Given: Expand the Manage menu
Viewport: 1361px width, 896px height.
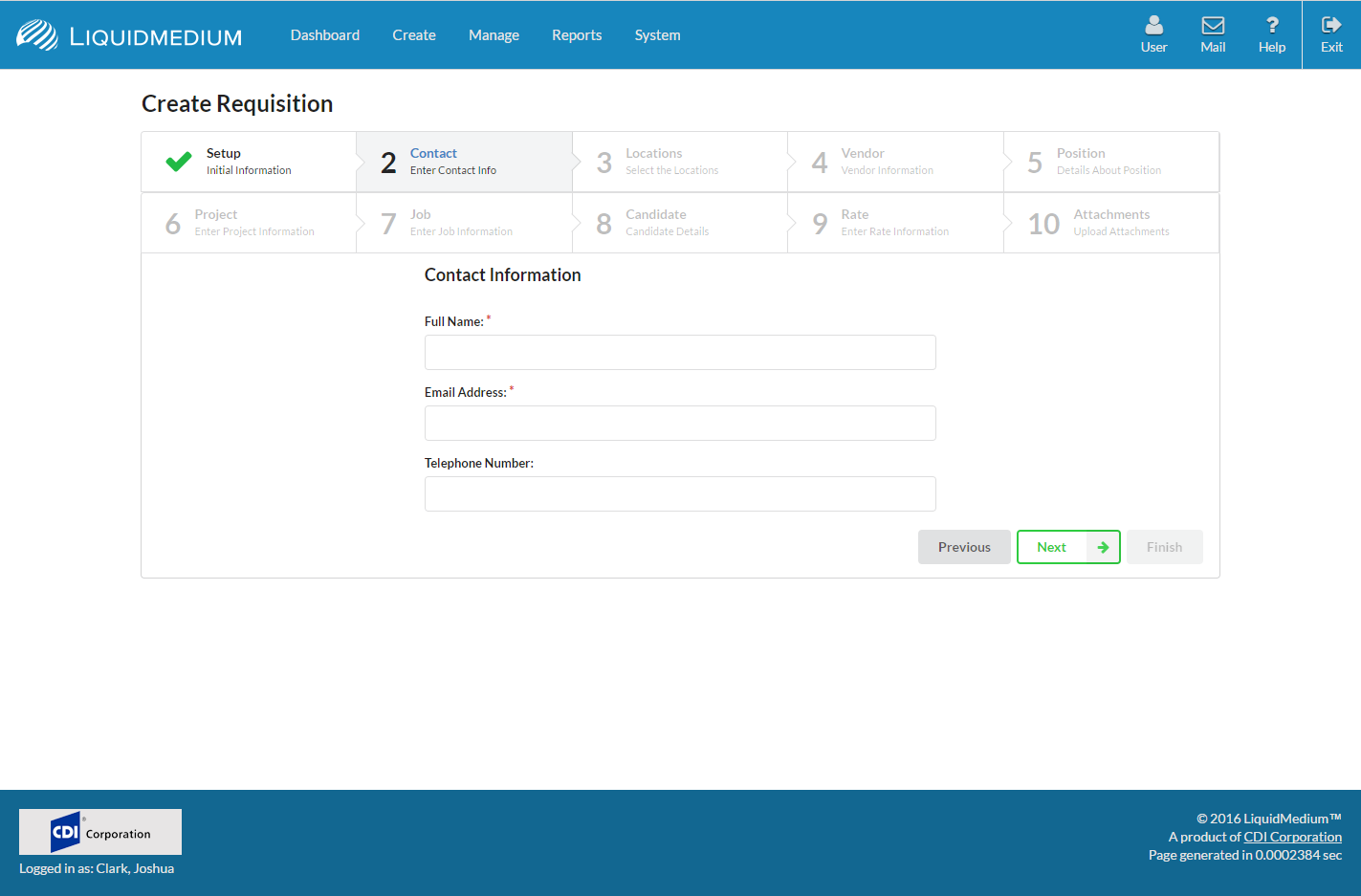Looking at the screenshot, I should pyautogui.click(x=494, y=35).
